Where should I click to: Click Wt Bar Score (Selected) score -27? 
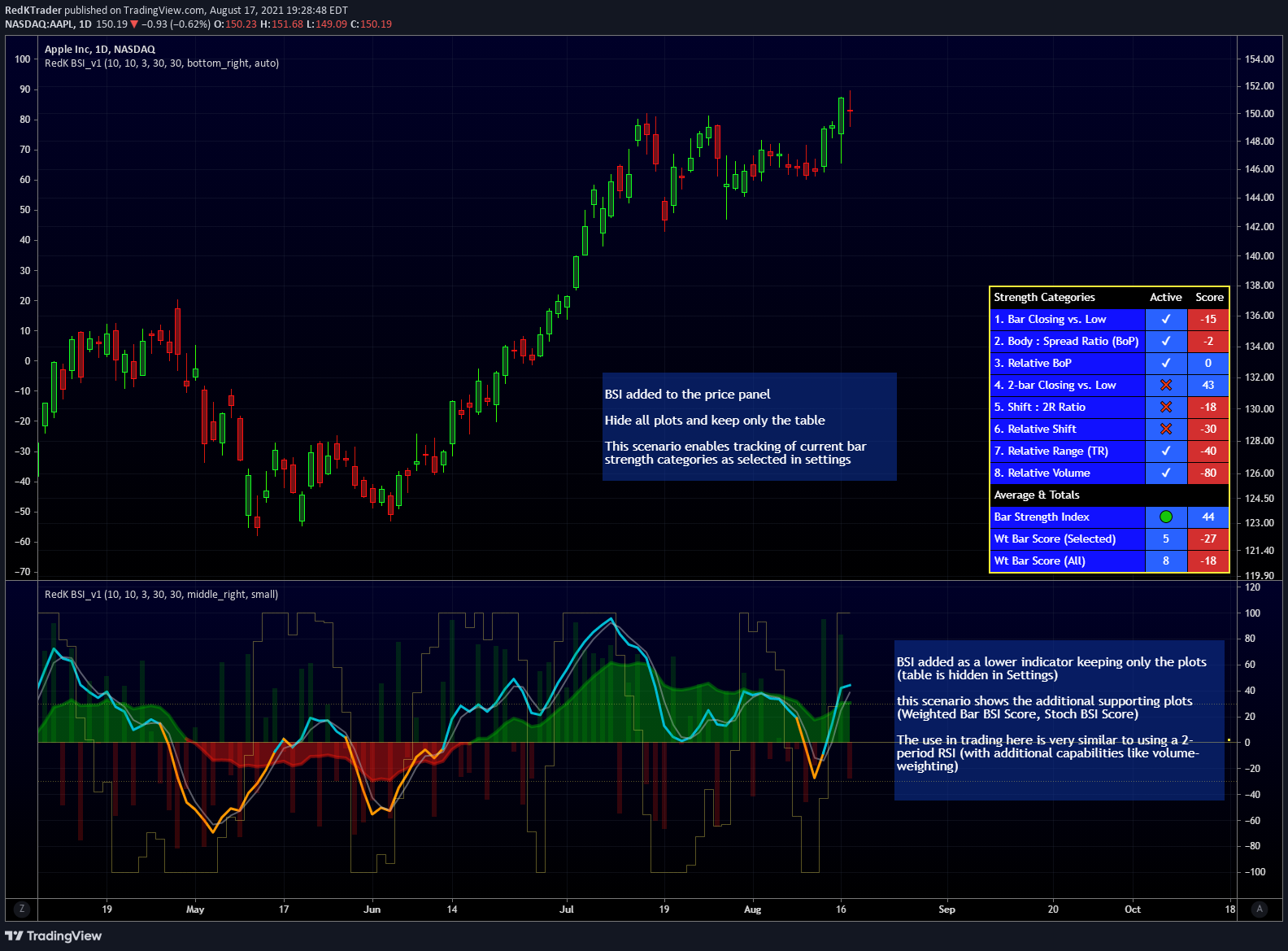click(x=1208, y=539)
